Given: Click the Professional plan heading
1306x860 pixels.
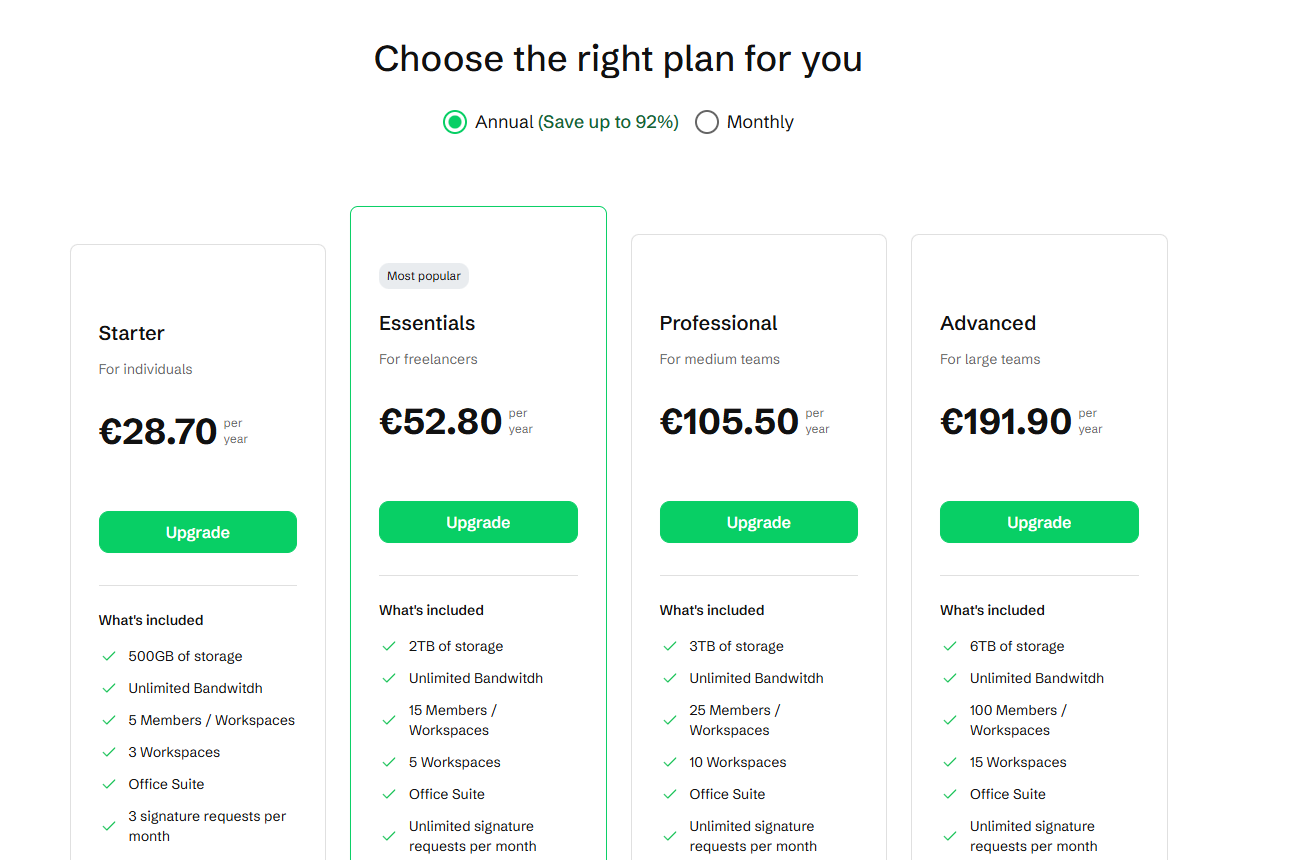Looking at the screenshot, I should coord(718,323).
